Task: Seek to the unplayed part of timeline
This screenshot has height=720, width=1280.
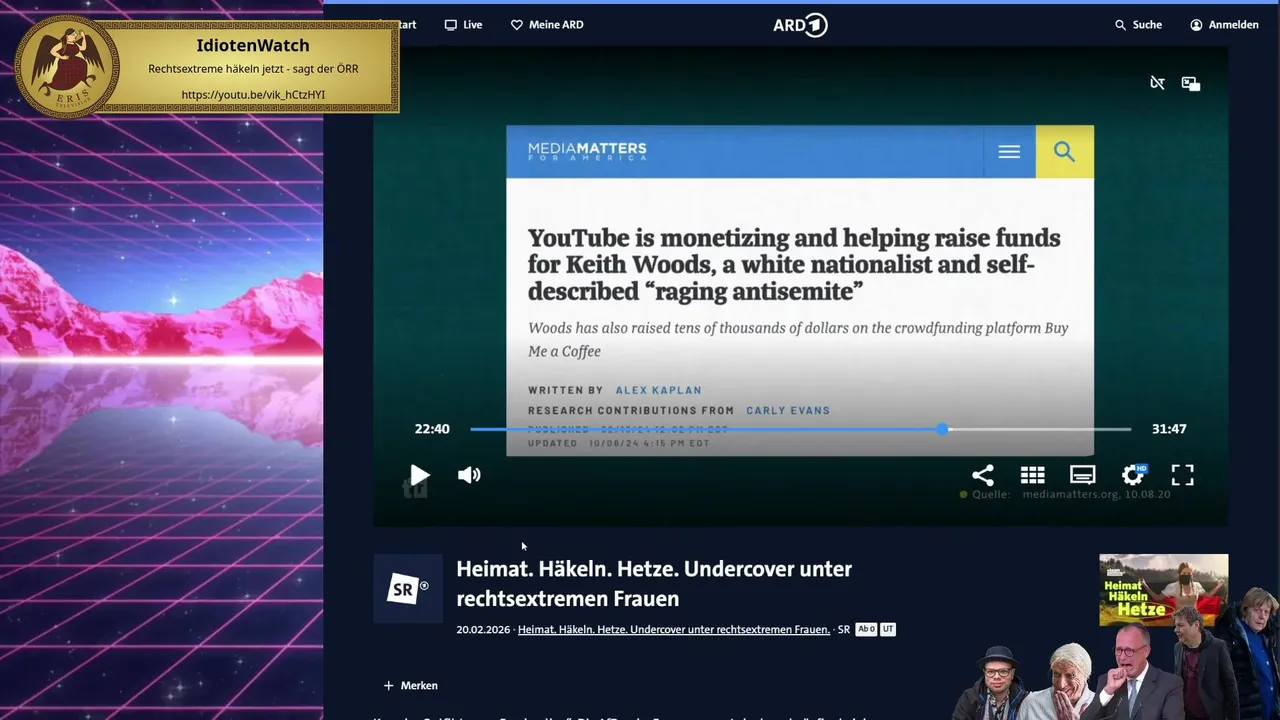Action: pos(1040,429)
